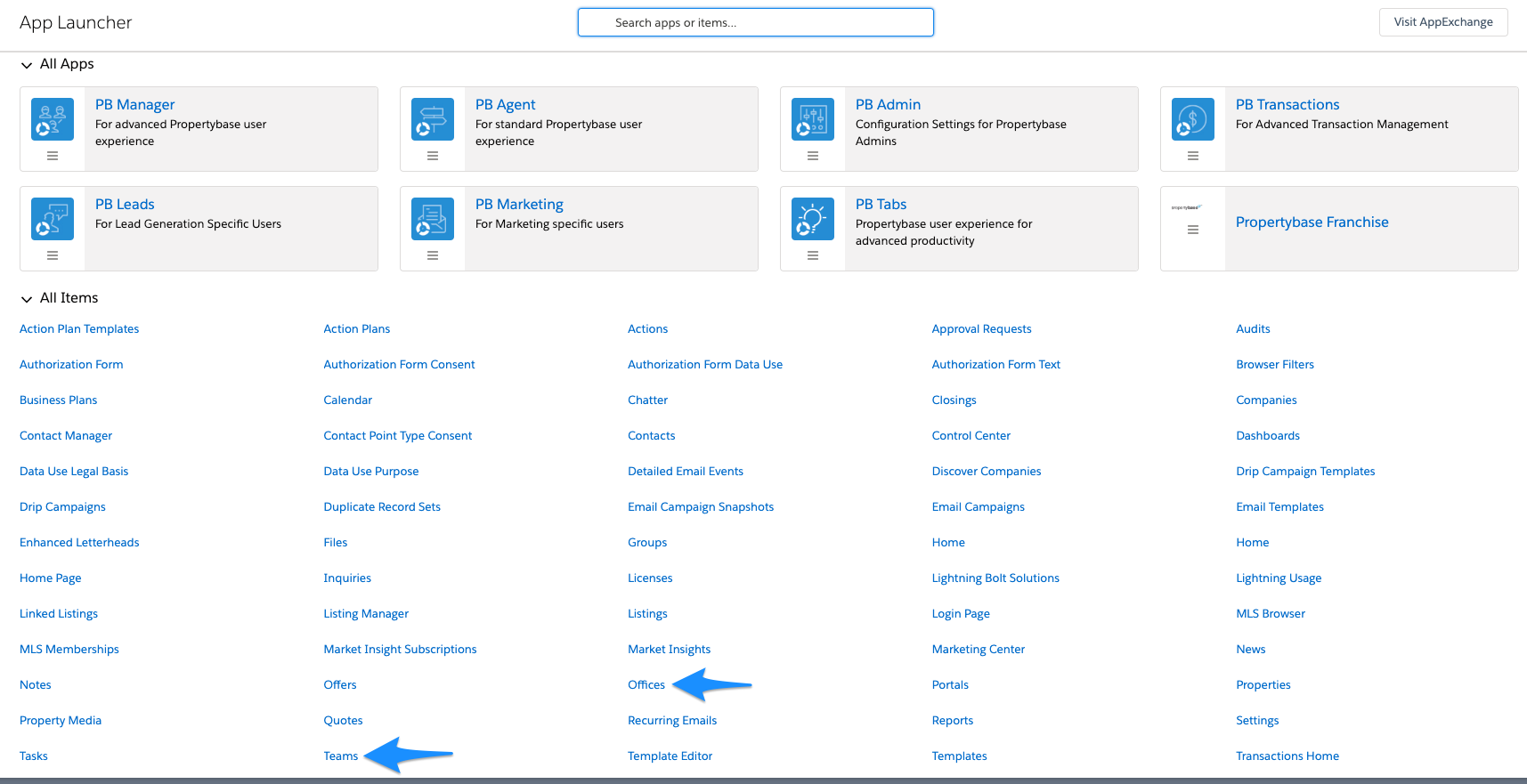Click the drag handle under PB Manager
The height and width of the screenshot is (784, 1527).
tap(53, 156)
